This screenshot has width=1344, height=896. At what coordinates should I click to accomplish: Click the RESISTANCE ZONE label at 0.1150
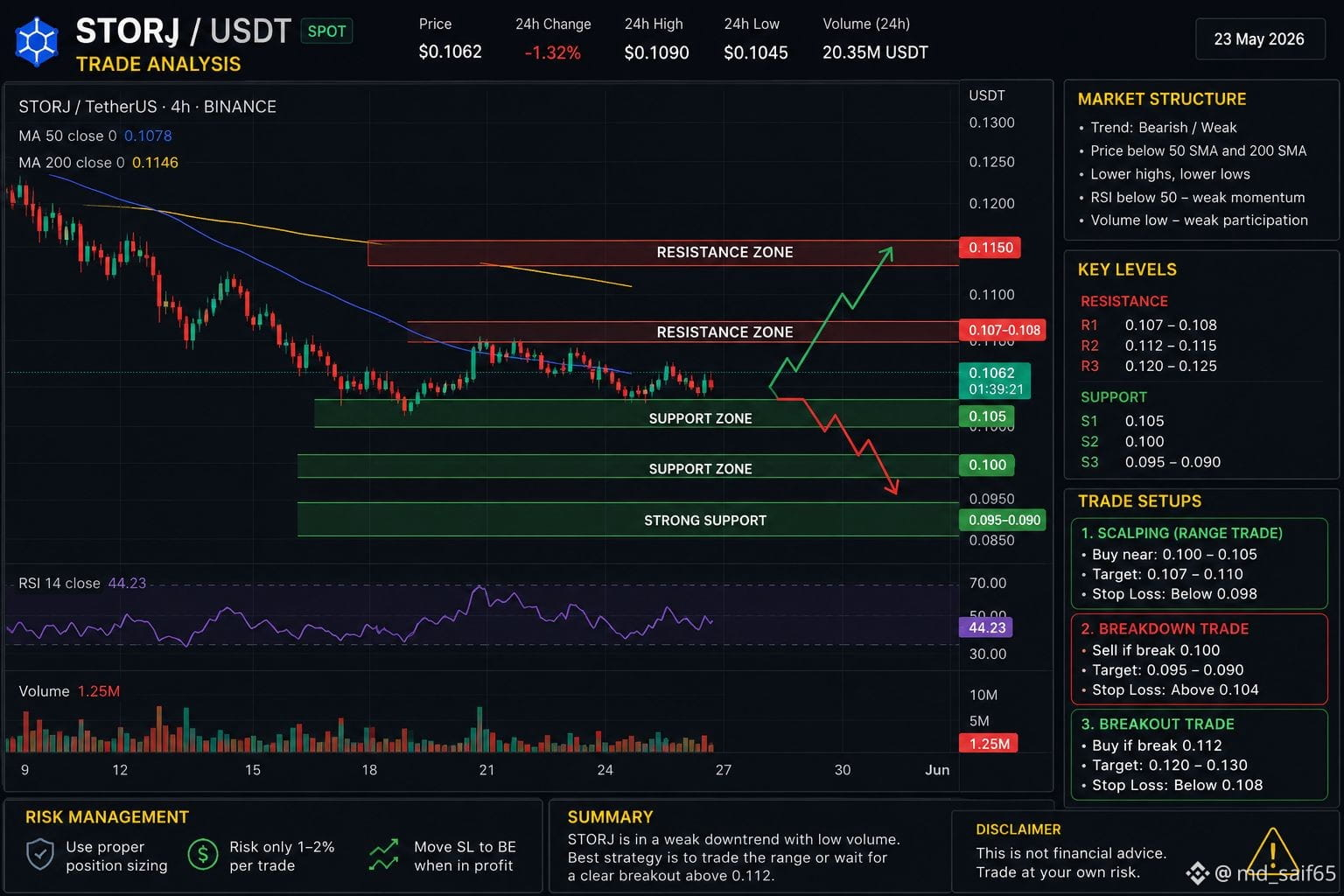[x=724, y=252]
